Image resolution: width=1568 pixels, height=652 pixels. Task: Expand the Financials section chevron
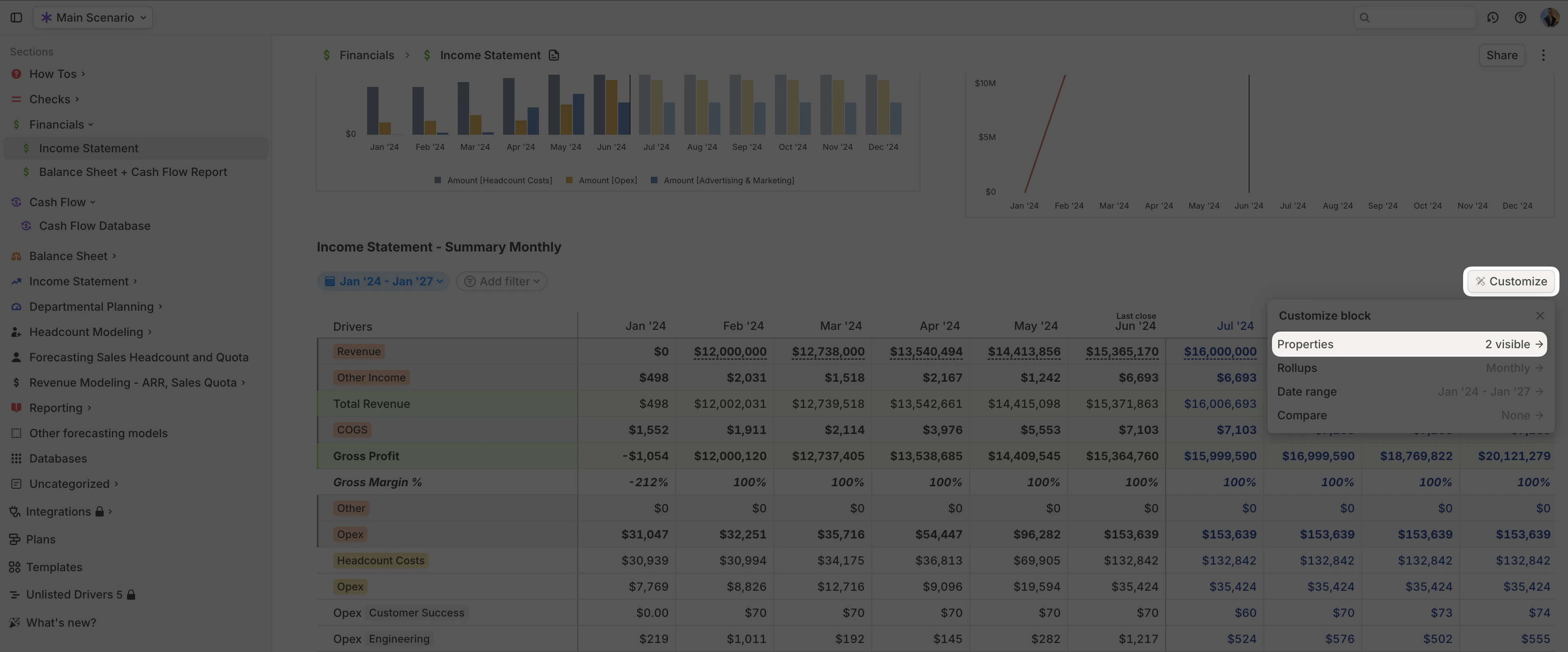[x=91, y=124]
